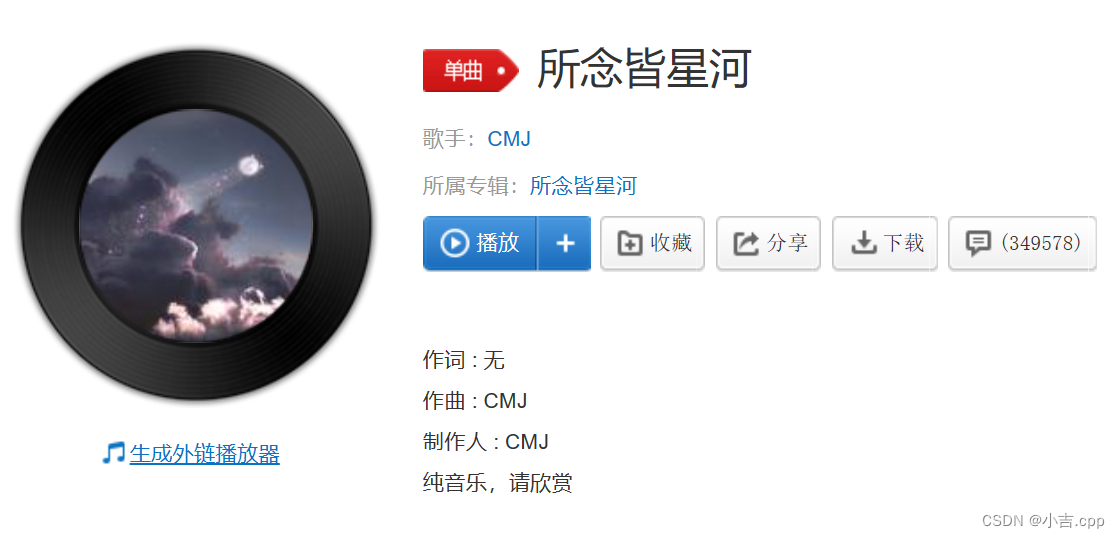The height and width of the screenshot is (538, 1120).
Task: Click the folder-plus collect icon
Action: point(629,244)
